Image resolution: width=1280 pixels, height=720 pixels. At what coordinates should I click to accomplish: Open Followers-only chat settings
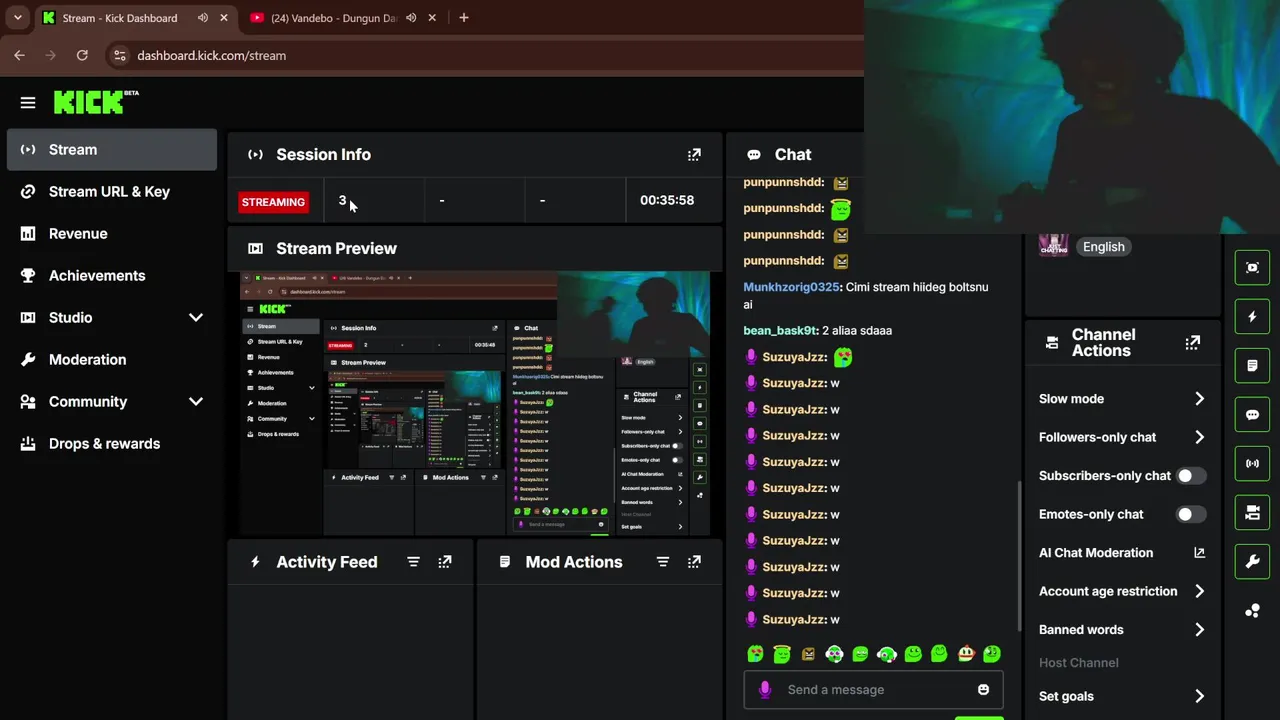pos(1122,438)
